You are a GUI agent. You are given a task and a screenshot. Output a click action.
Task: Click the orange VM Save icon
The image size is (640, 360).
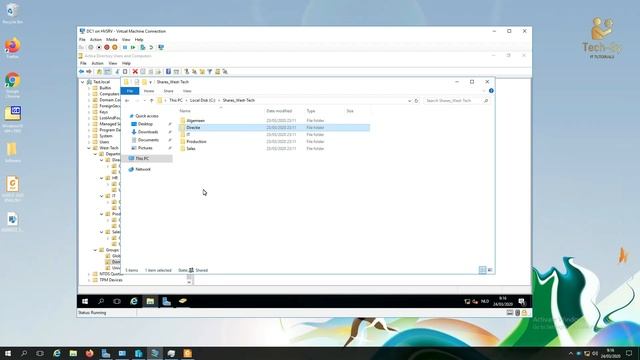(115, 47)
